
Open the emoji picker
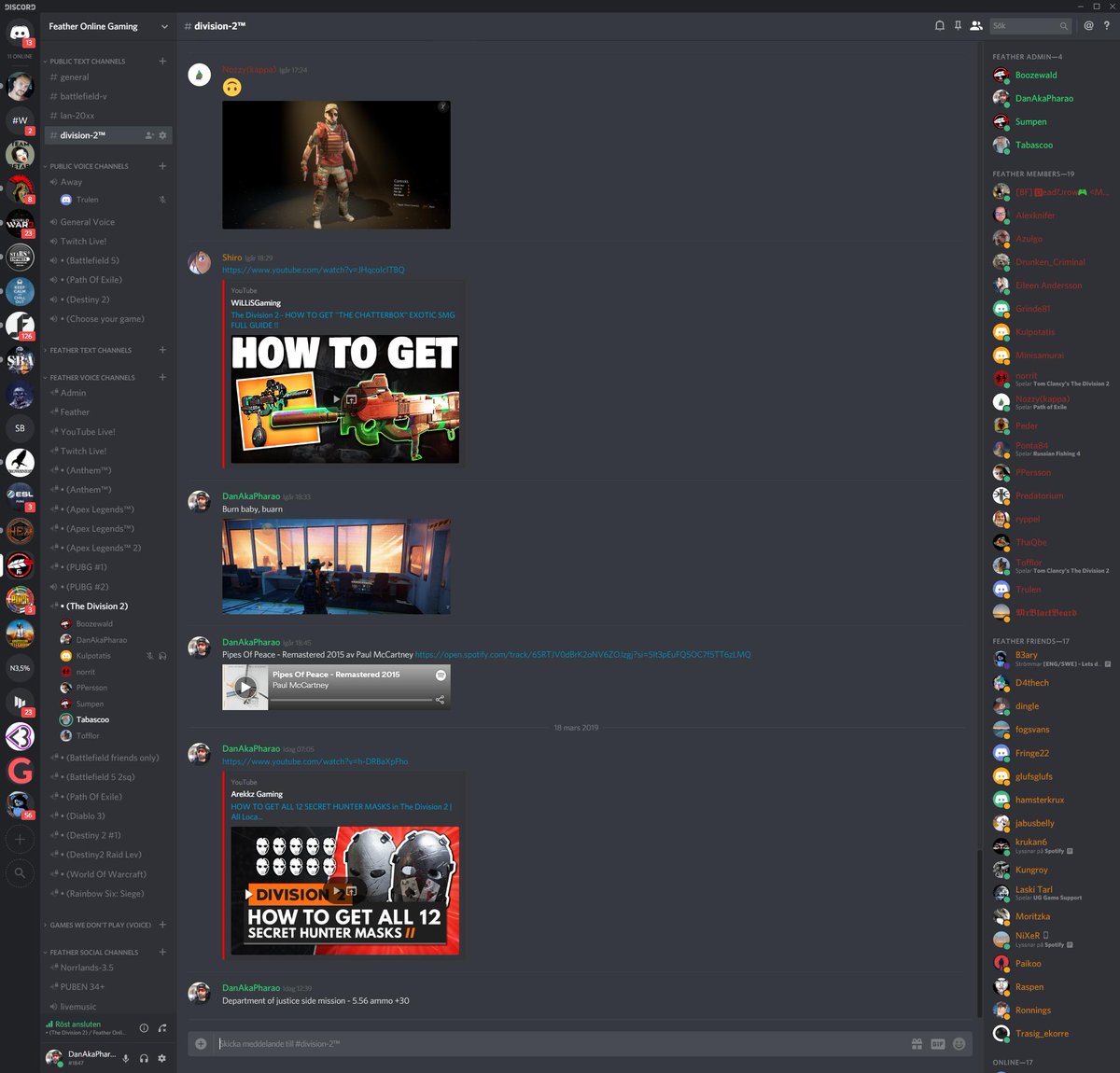click(959, 1043)
